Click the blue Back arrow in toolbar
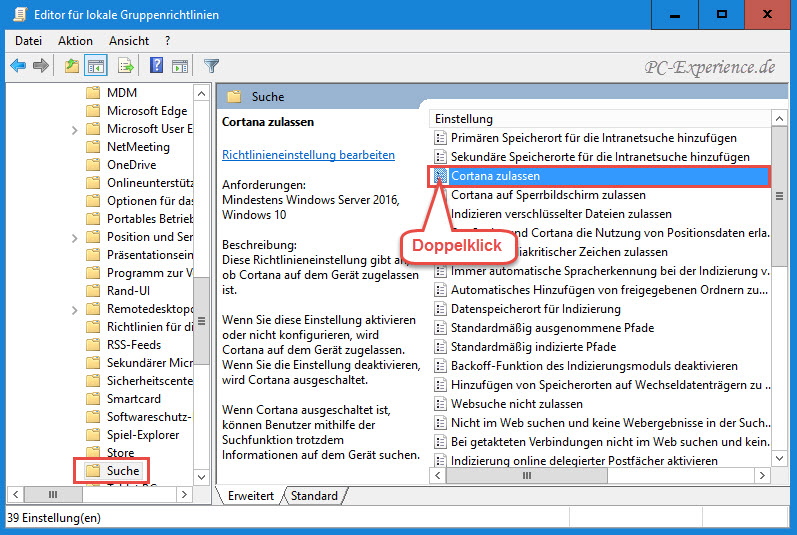Image resolution: width=797 pixels, height=535 pixels. coord(18,66)
